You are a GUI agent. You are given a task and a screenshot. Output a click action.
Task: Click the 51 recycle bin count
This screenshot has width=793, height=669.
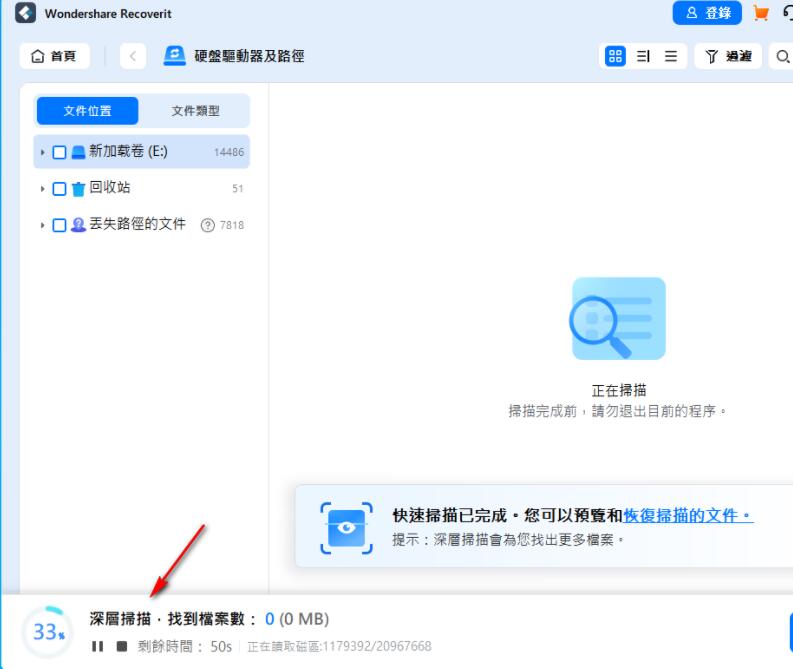pyautogui.click(x=238, y=189)
